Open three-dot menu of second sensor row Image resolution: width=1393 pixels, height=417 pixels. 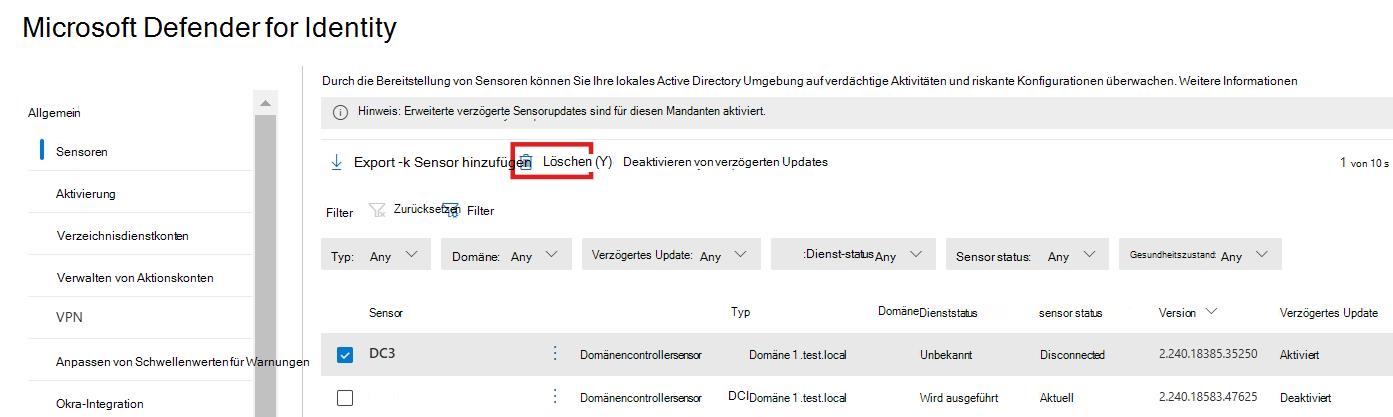556,396
